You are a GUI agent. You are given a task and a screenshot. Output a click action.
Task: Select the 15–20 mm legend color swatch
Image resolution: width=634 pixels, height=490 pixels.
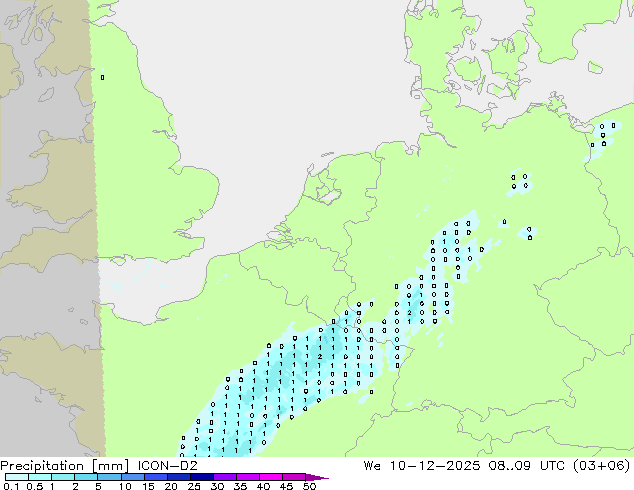pyautogui.click(x=155, y=477)
